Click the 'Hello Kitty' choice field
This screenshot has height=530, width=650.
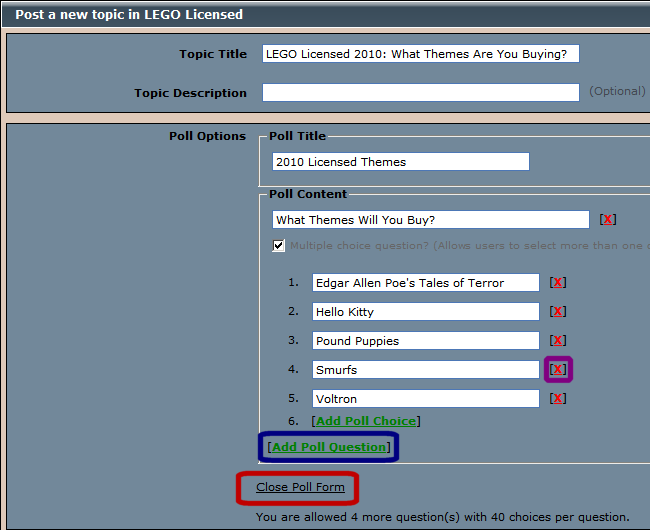(426, 312)
